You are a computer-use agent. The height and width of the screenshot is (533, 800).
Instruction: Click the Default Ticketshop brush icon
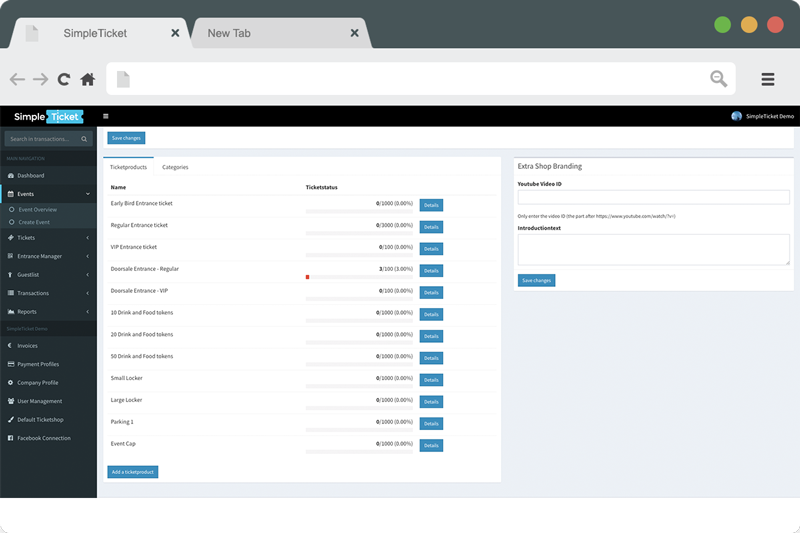(11, 419)
